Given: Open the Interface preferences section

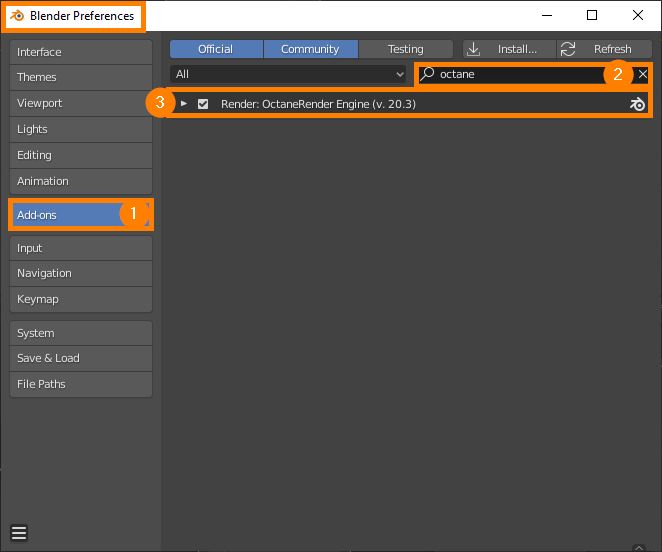Looking at the screenshot, I should [x=81, y=52].
